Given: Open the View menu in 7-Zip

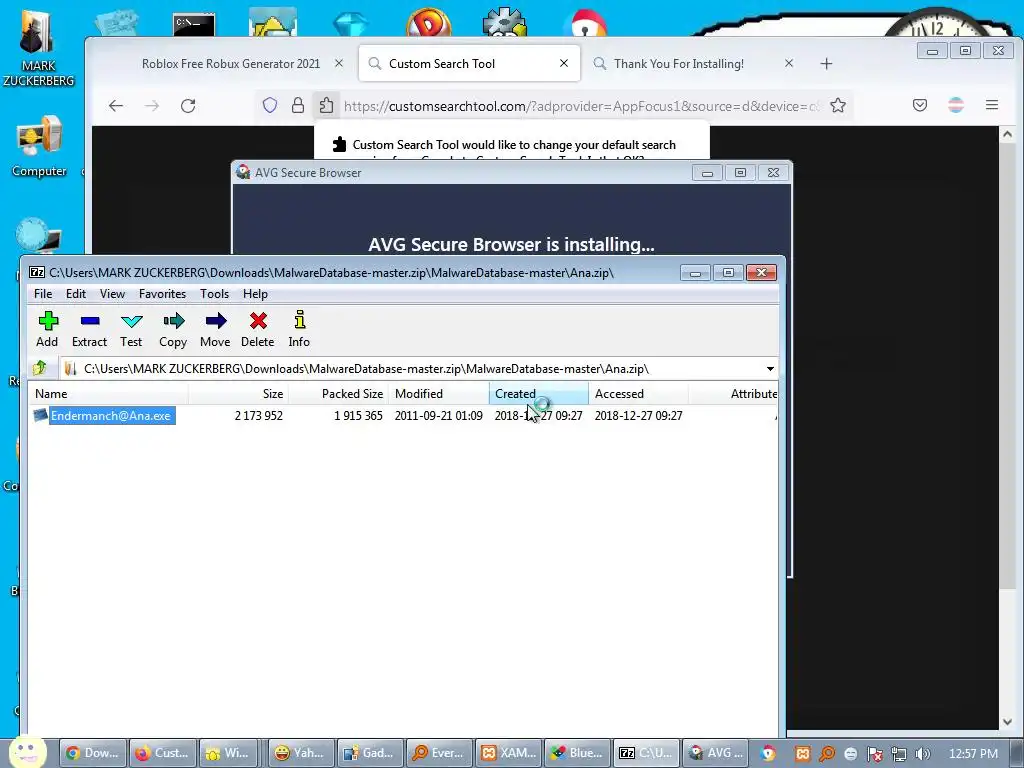Looking at the screenshot, I should tap(112, 294).
